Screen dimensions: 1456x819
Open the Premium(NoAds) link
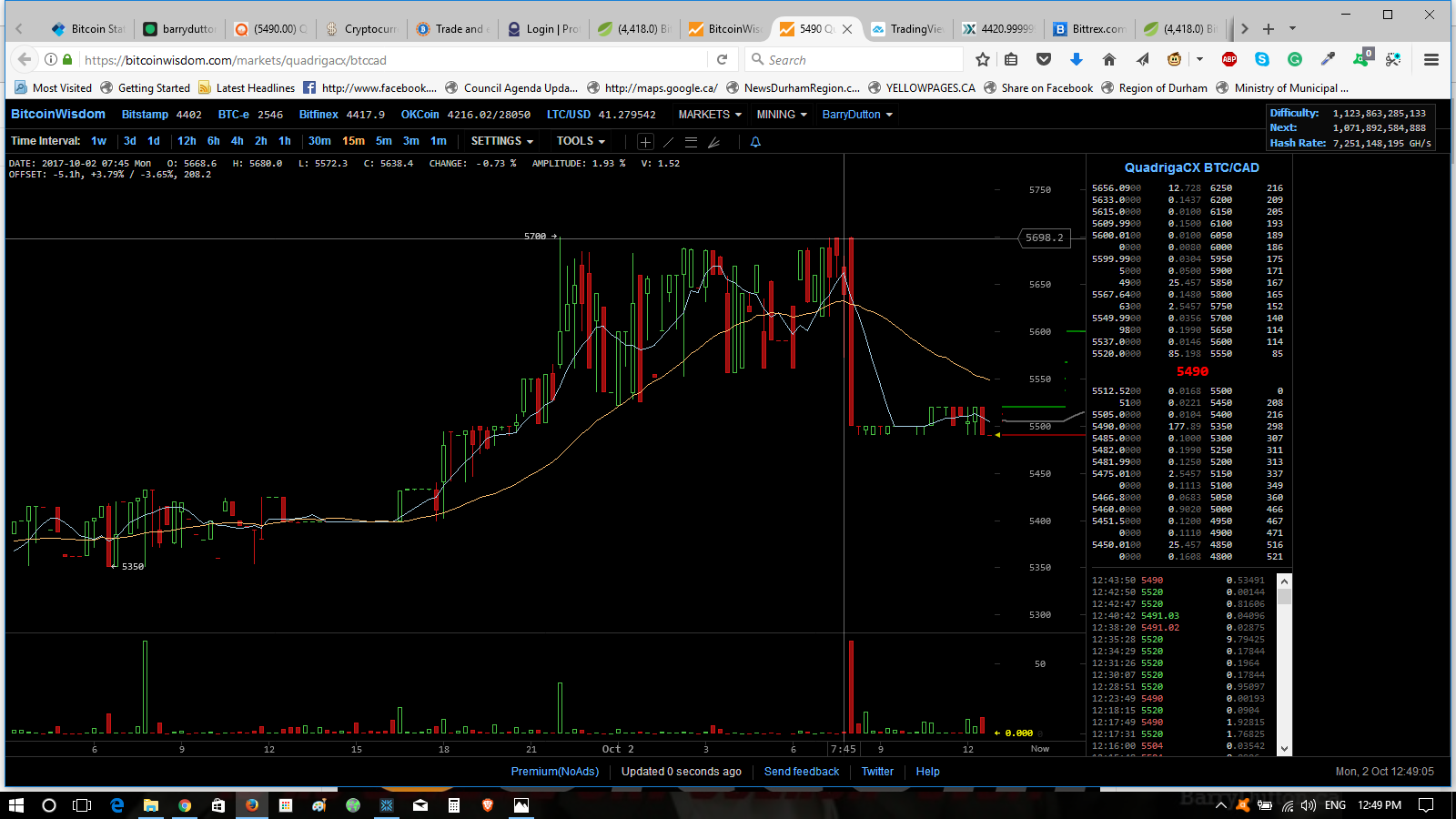pos(555,772)
